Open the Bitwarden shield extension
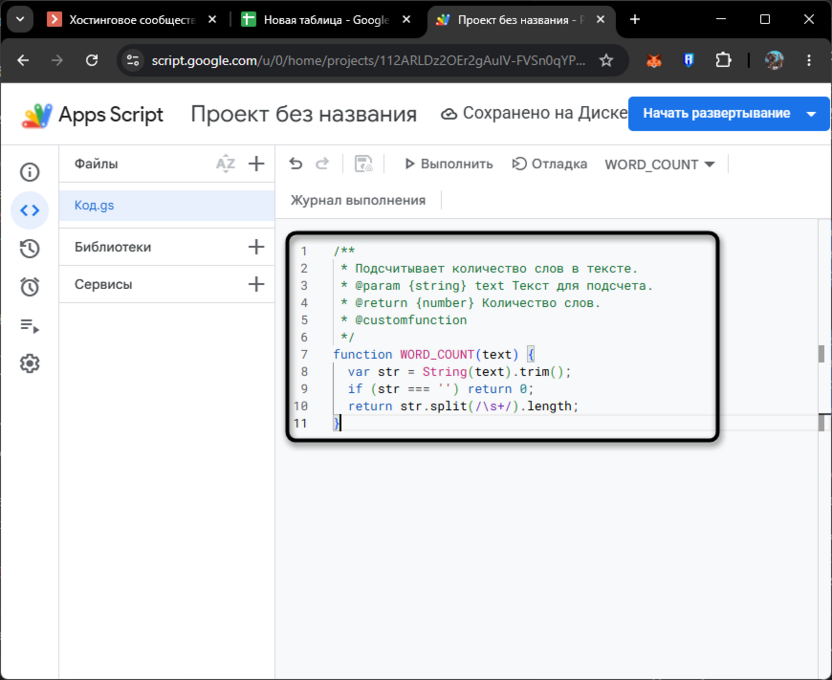 click(689, 60)
